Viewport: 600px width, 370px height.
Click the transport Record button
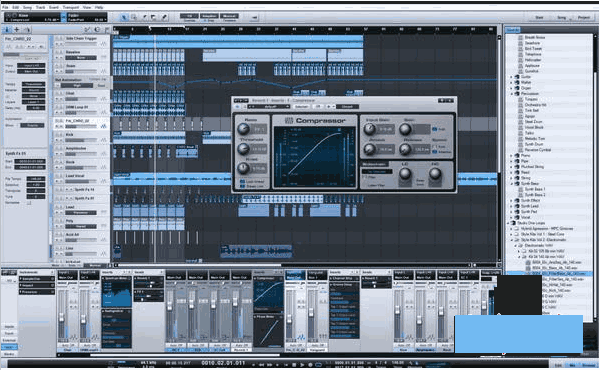[310, 365]
